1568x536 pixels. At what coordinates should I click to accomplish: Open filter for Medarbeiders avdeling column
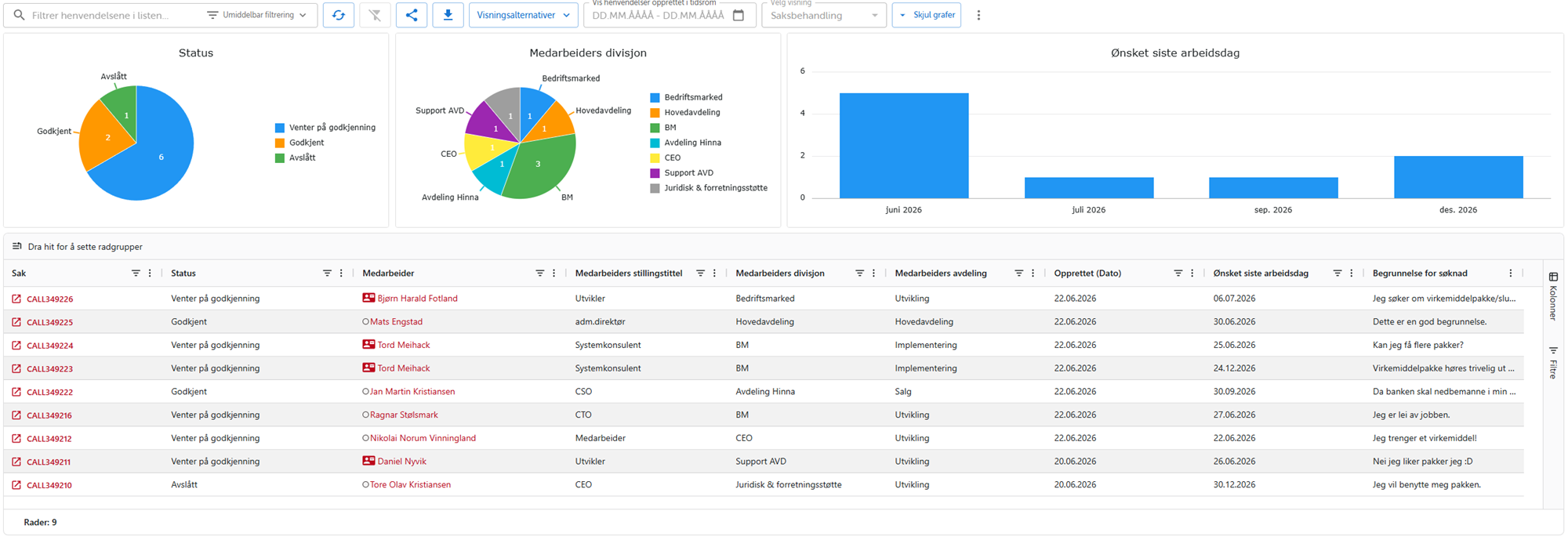coord(1018,273)
